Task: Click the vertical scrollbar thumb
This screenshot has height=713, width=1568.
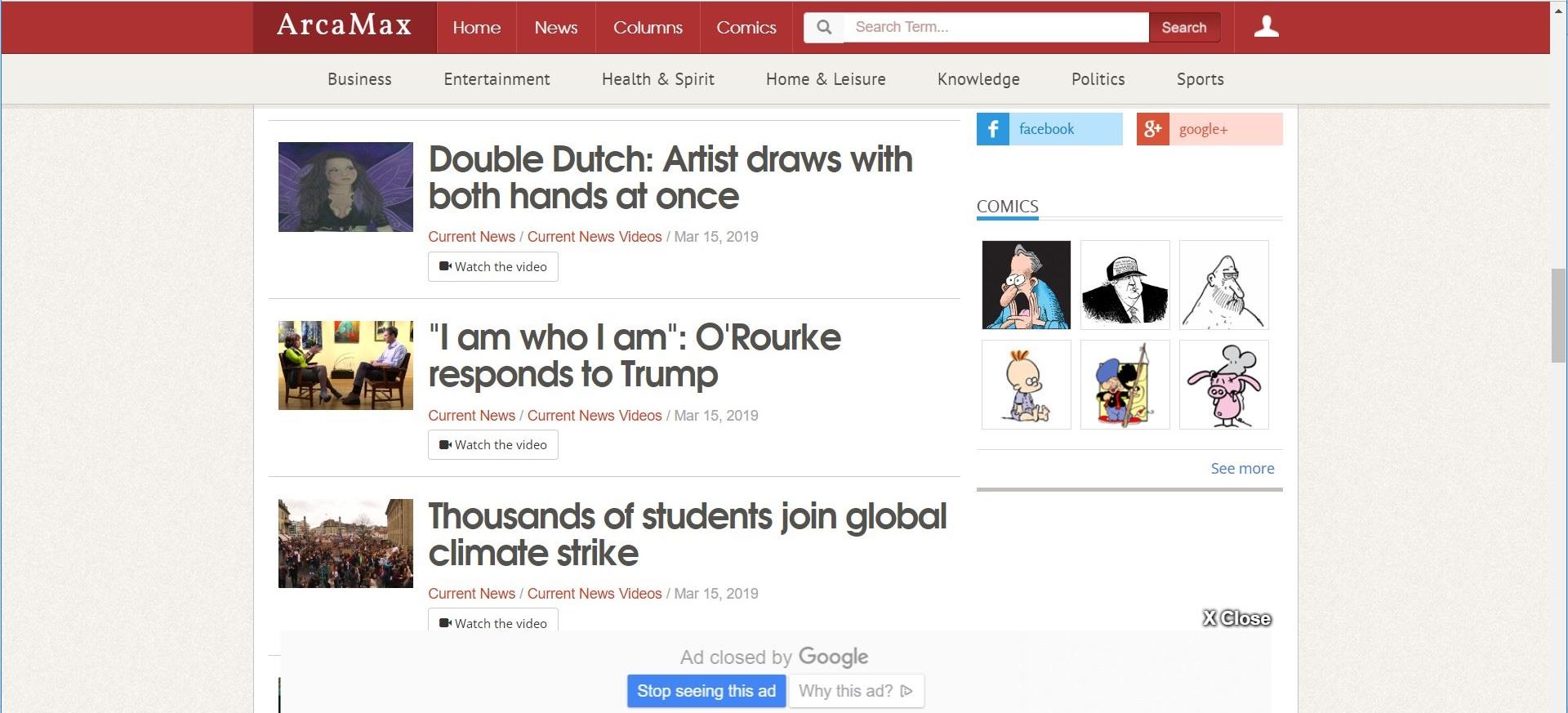Action: (1559, 314)
